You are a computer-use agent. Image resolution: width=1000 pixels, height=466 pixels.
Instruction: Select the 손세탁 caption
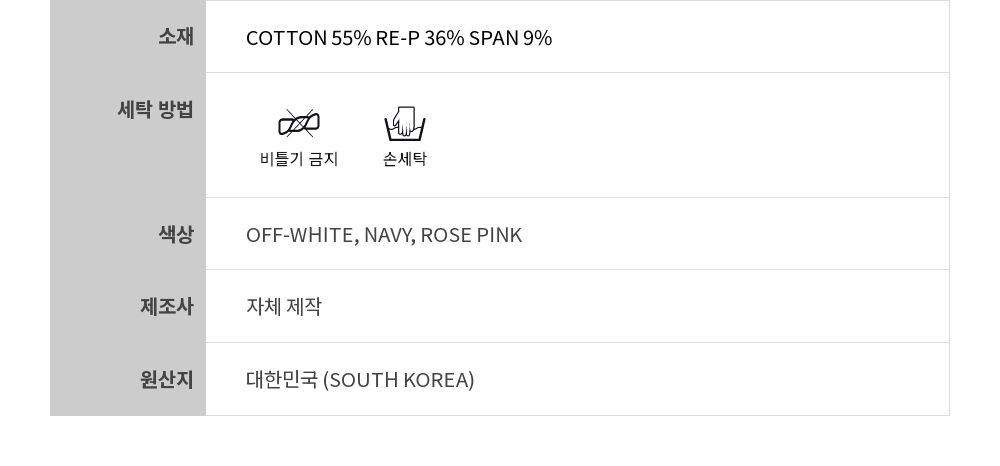click(405, 159)
